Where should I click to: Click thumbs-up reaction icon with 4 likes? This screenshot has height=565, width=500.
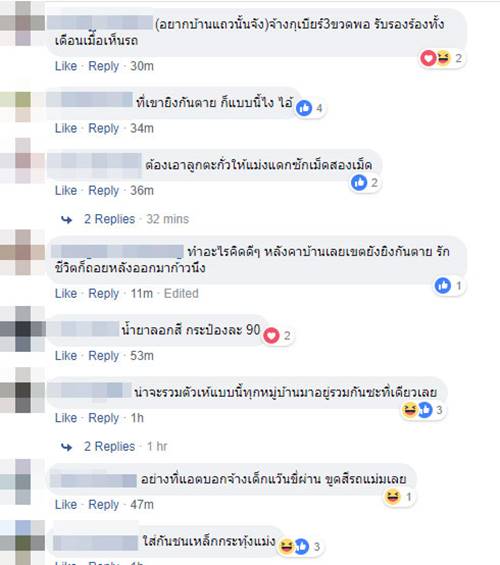(304, 108)
